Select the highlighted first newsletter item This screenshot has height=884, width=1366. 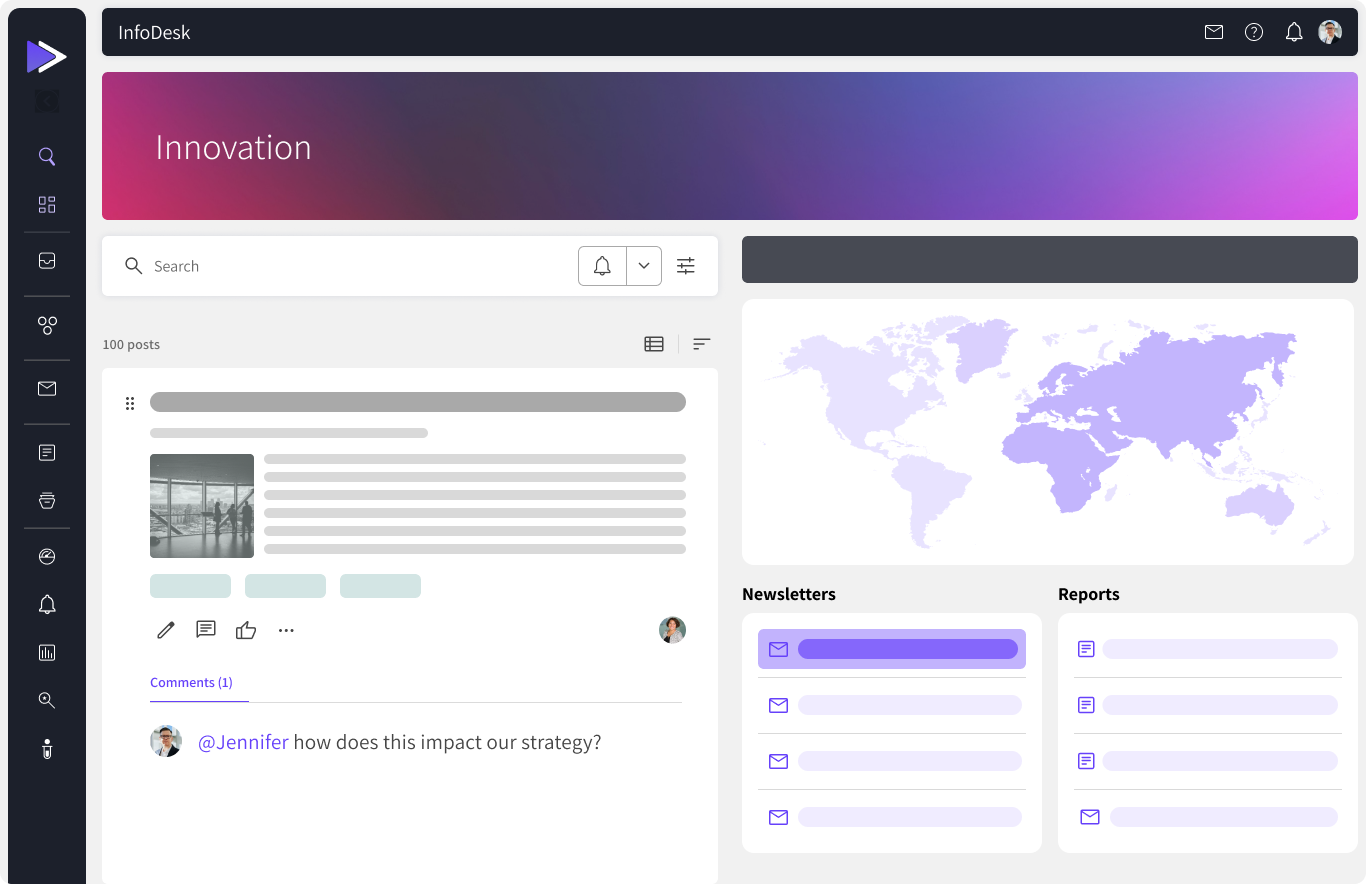pos(891,649)
